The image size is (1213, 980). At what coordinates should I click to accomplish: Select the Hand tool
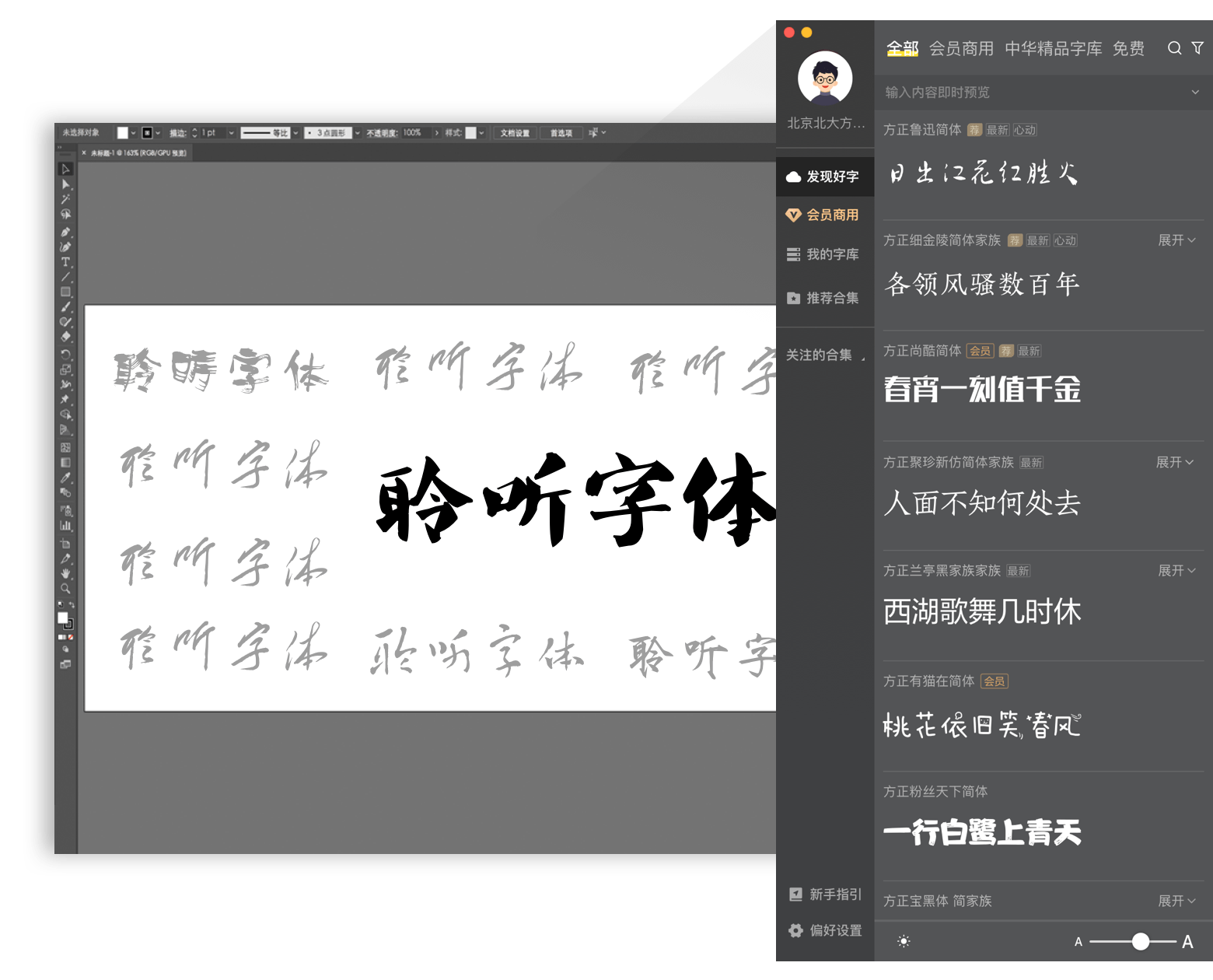[66, 573]
